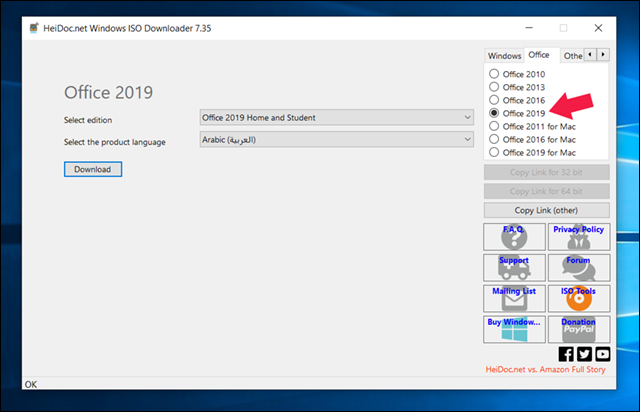Click Copy Link (other) button
640x412 pixels.
click(x=547, y=210)
